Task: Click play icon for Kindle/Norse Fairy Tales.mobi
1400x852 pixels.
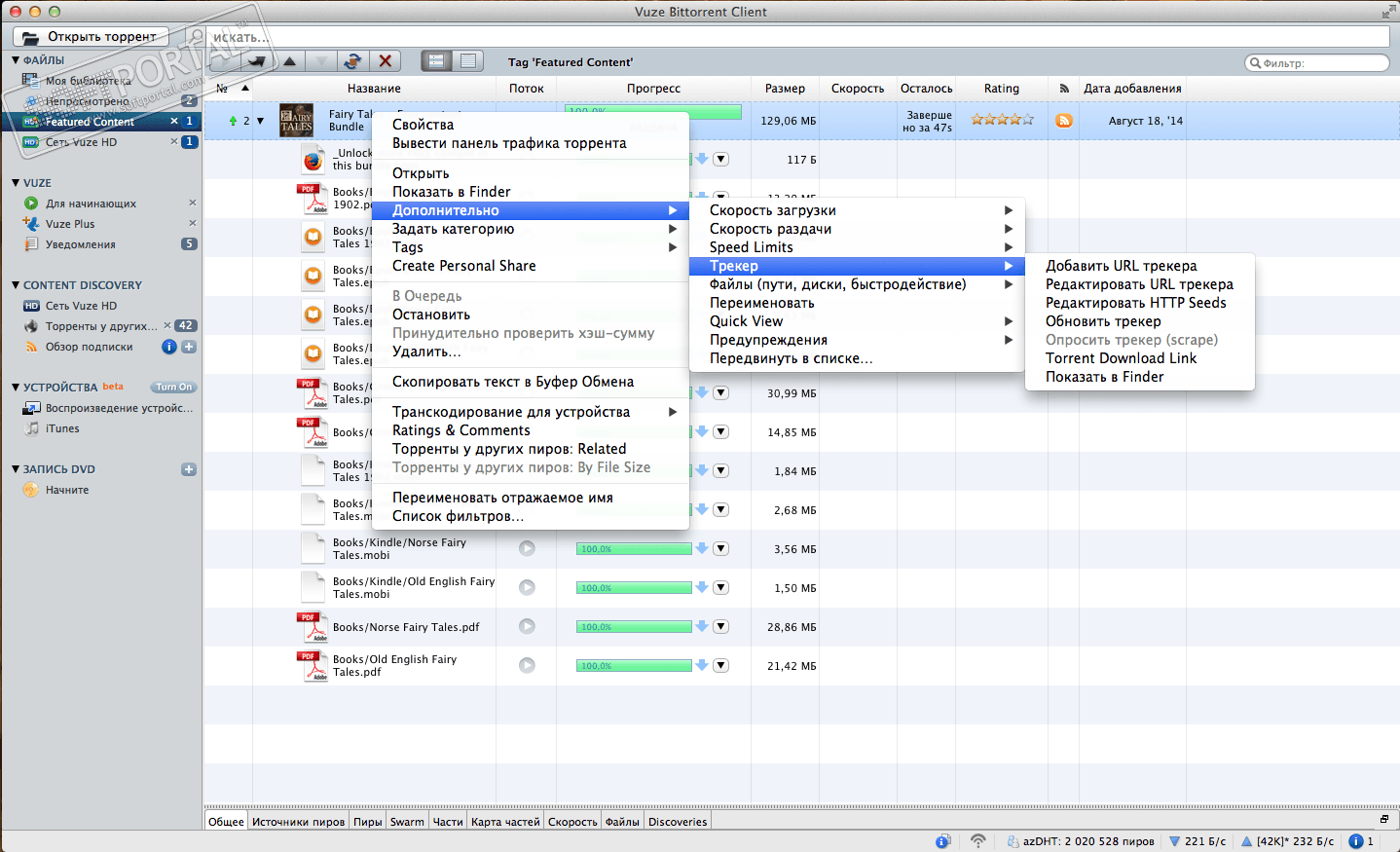Action: click(527, 549)
